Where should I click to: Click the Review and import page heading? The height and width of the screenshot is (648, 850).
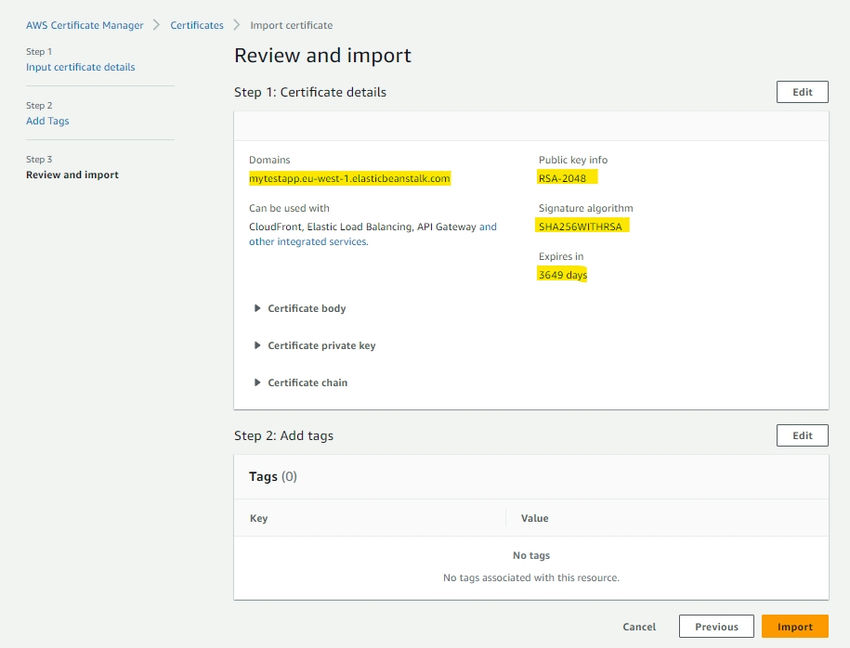pos(323,55)
